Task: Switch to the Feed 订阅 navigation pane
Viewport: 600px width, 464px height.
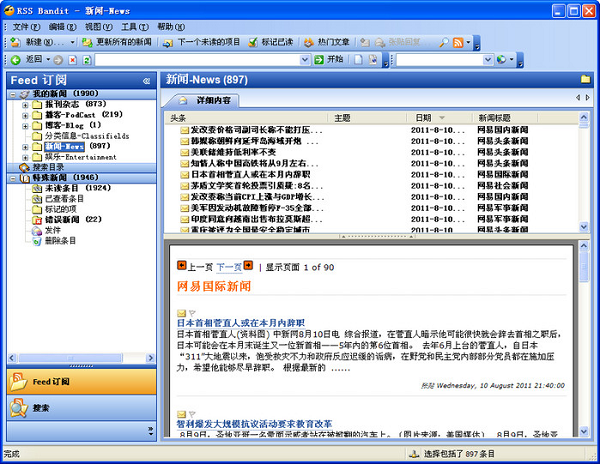Action: [82, 381]
